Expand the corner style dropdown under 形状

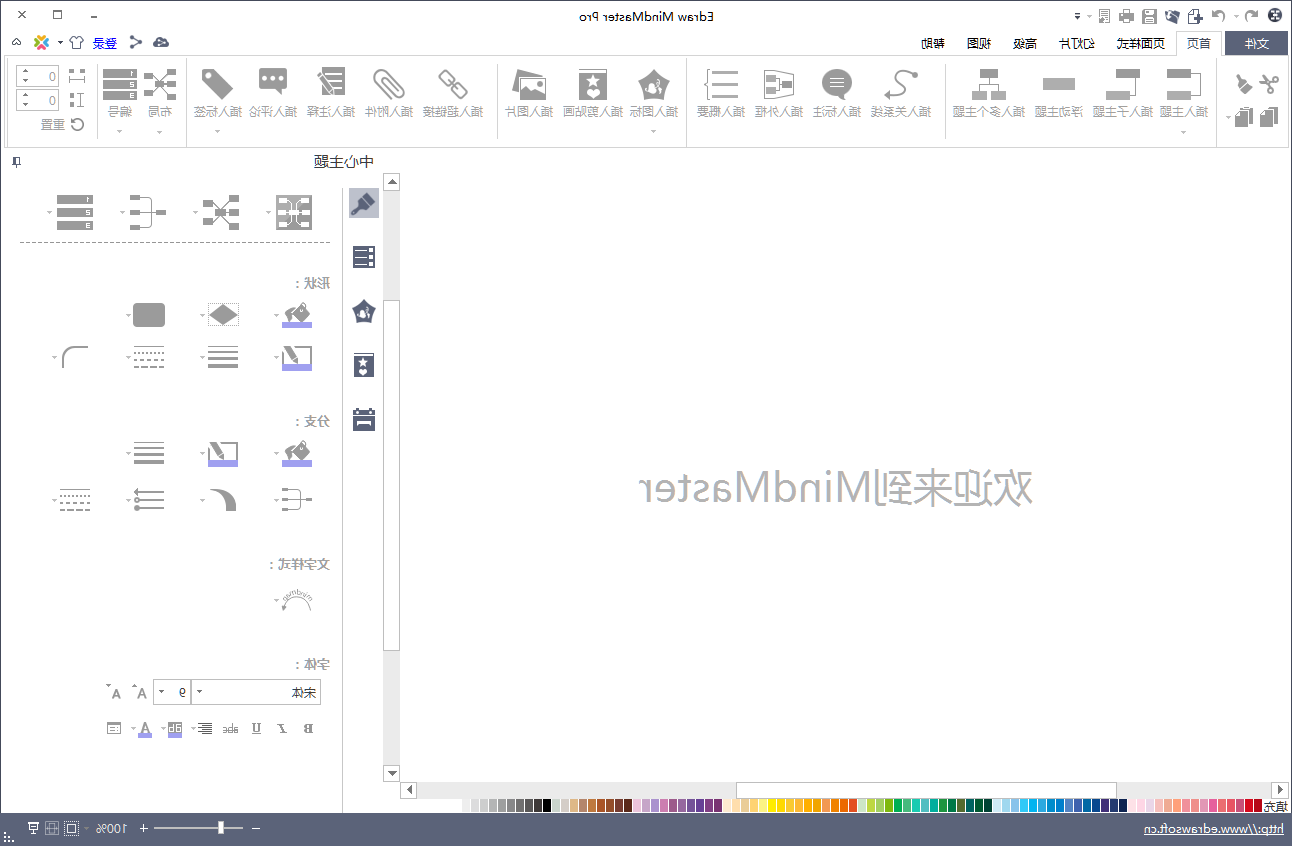(53, 356)
